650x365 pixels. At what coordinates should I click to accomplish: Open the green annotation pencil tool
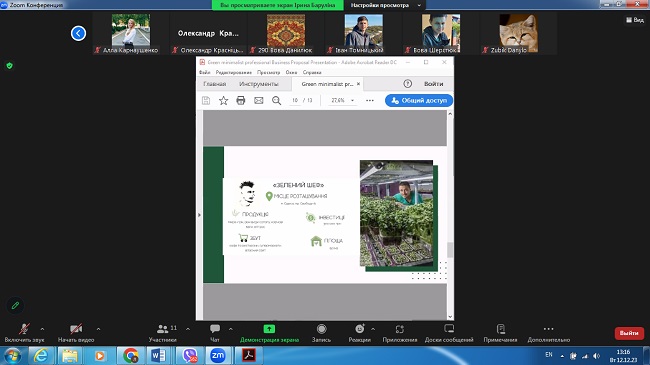(x=15, y=306)
